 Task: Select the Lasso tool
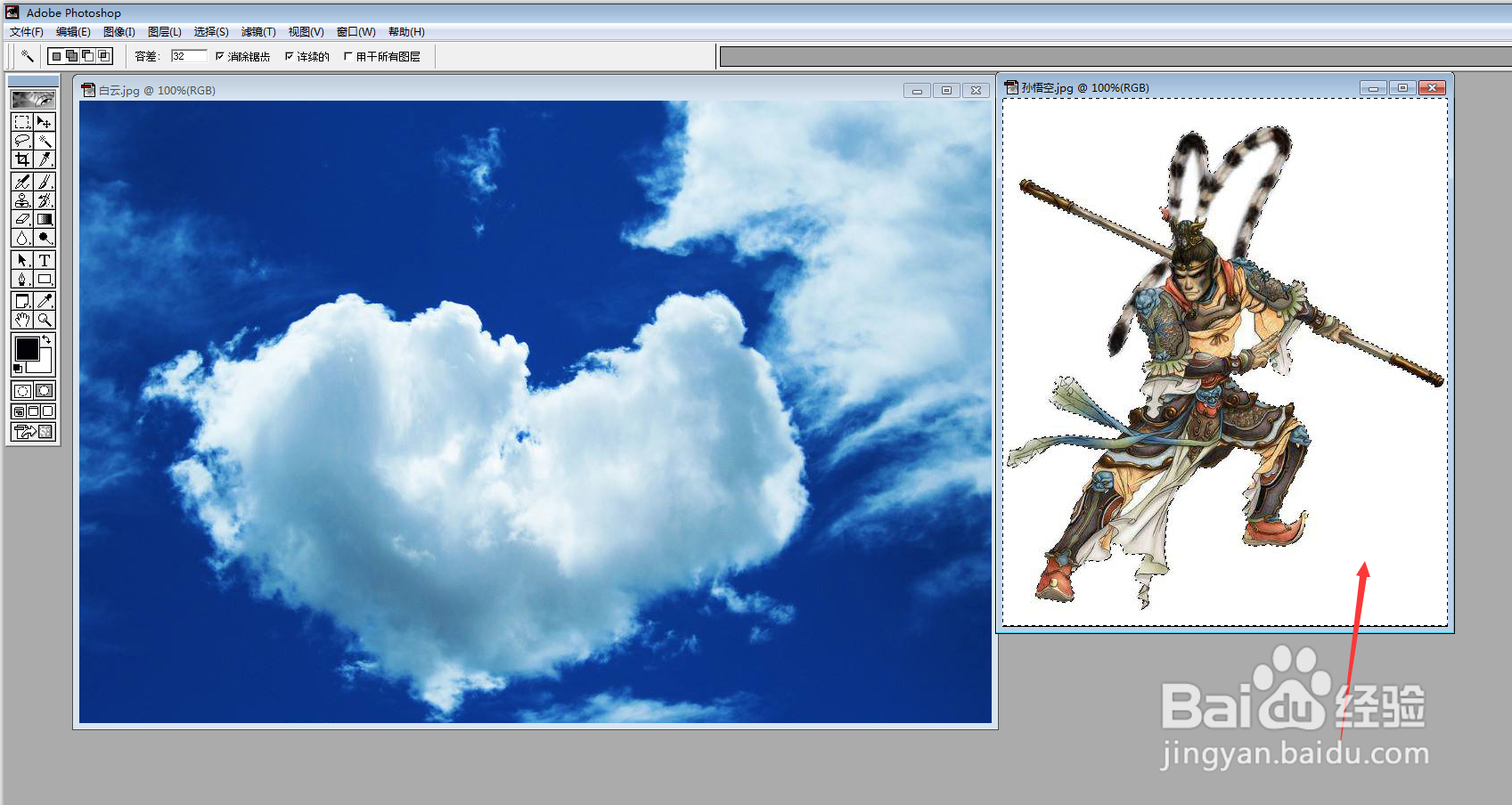coord(22,141)
